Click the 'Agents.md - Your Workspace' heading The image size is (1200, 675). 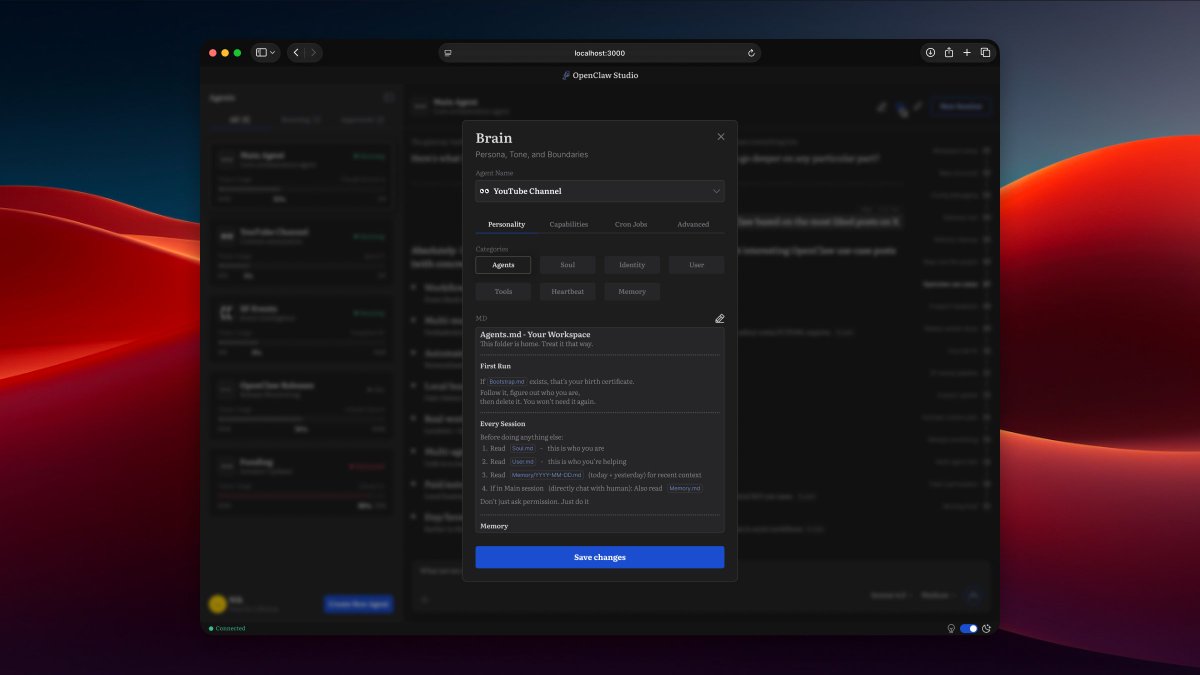tap(535, 334)
